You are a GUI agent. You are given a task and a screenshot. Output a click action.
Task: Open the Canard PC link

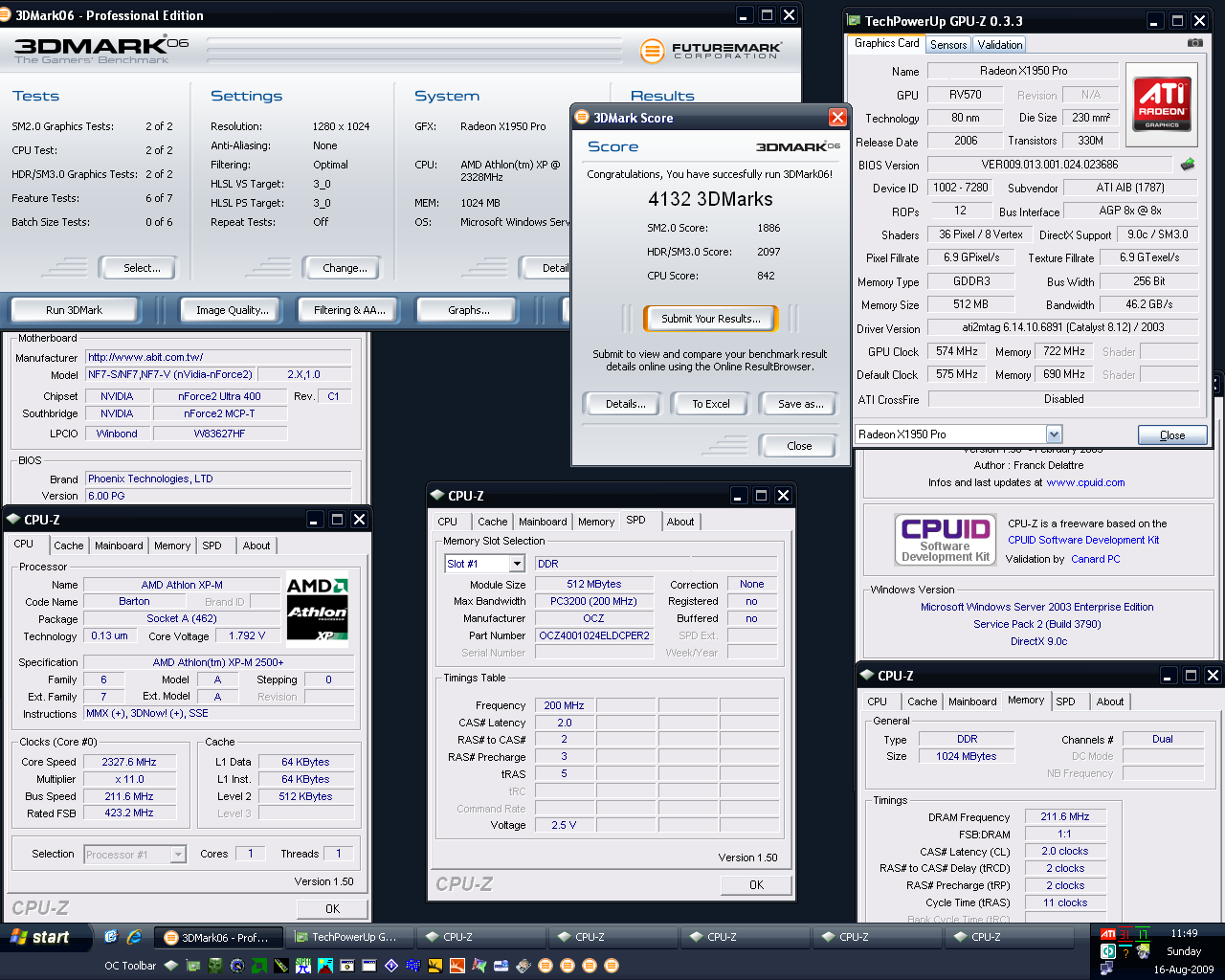point(1095,559)
